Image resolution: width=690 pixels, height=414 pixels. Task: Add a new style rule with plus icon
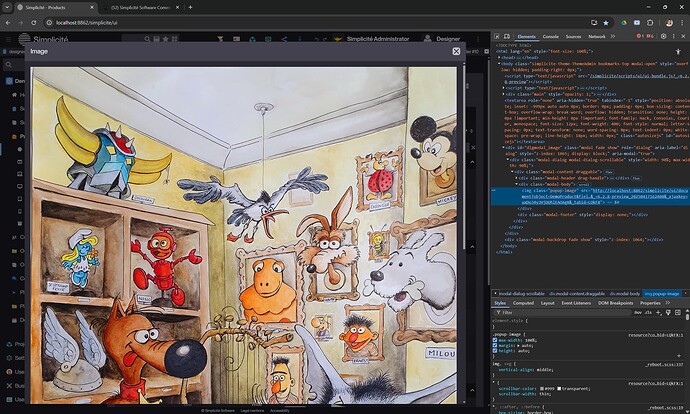658,312
